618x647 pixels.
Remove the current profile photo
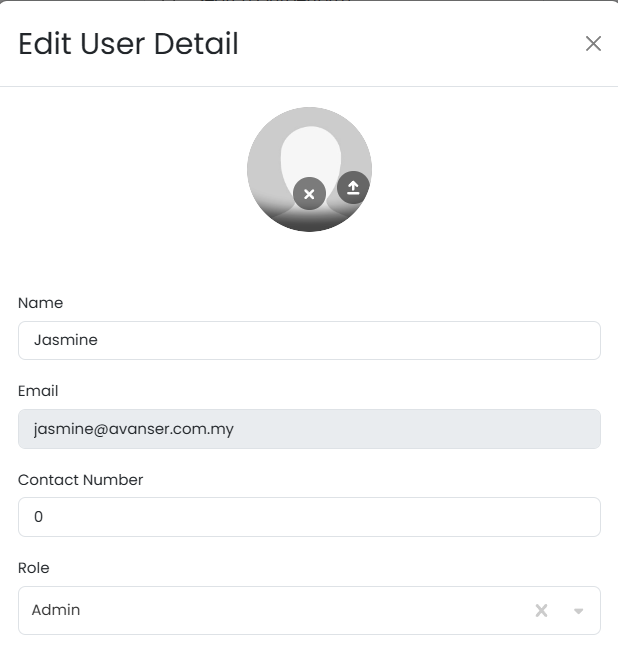tap(309, 194)
